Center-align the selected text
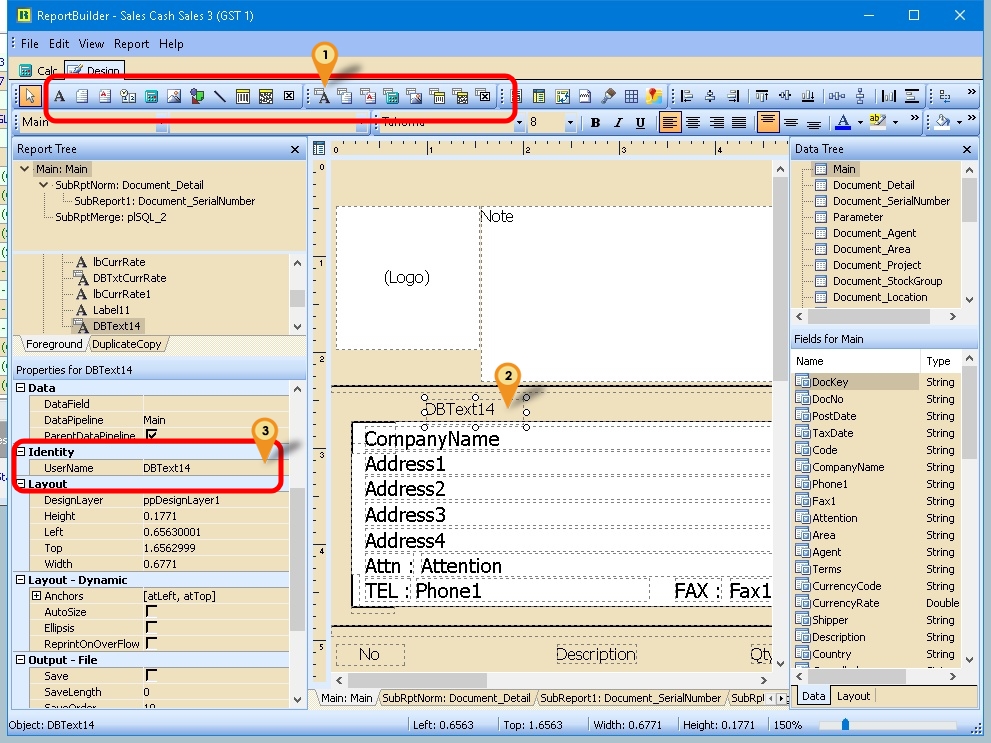The width and height of the screenshot is (991, 743). tap(693, 123)
